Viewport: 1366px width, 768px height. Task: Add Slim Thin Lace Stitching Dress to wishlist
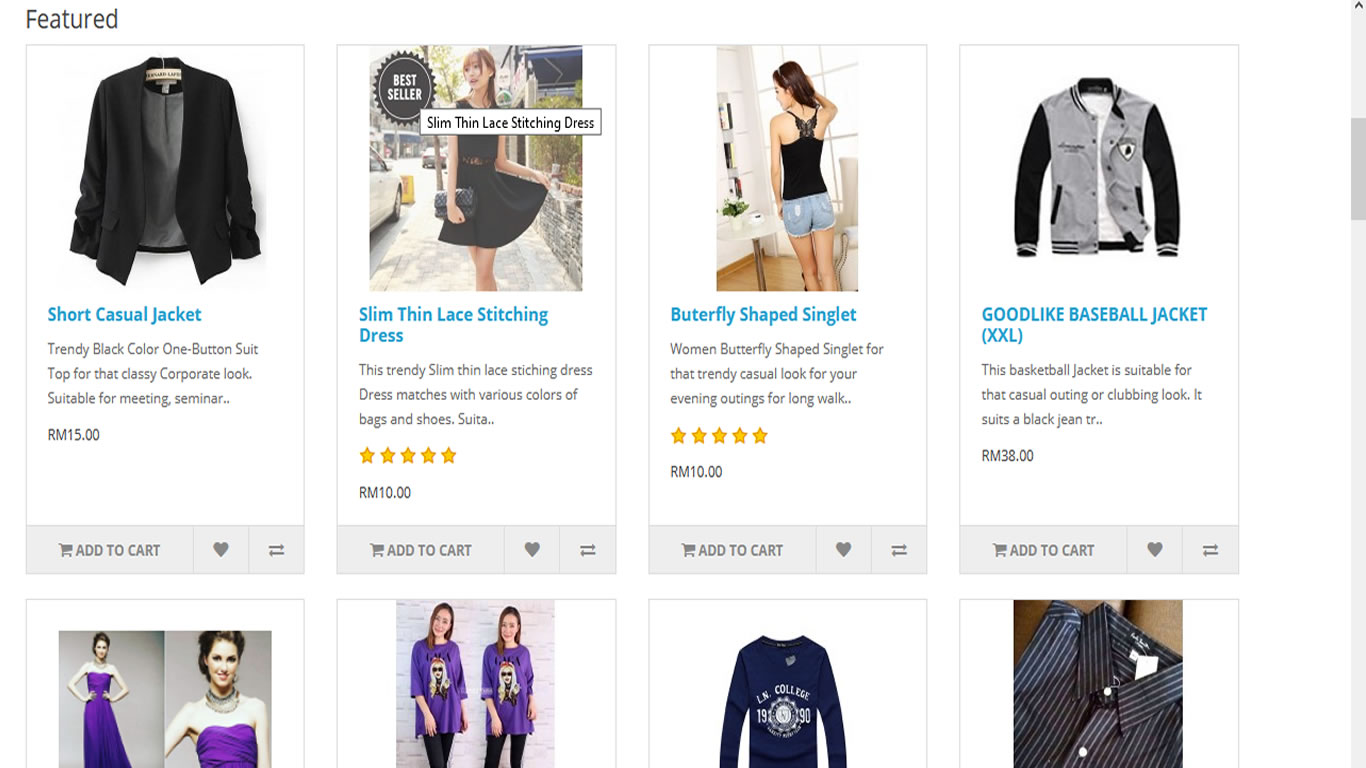[531, 549]
